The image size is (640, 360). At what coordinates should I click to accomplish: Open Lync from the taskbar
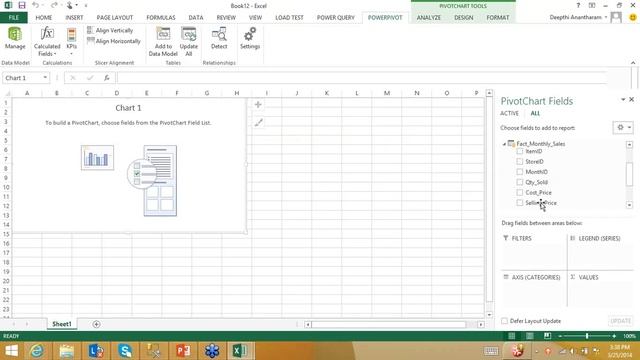pos(96,351)
